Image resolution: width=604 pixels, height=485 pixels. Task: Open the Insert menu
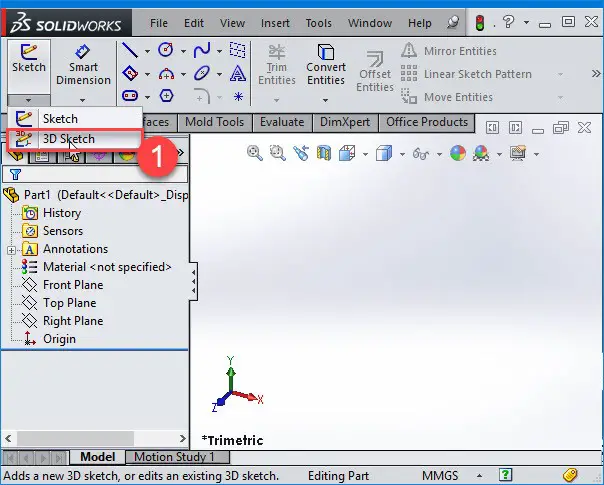pos(275,23)
